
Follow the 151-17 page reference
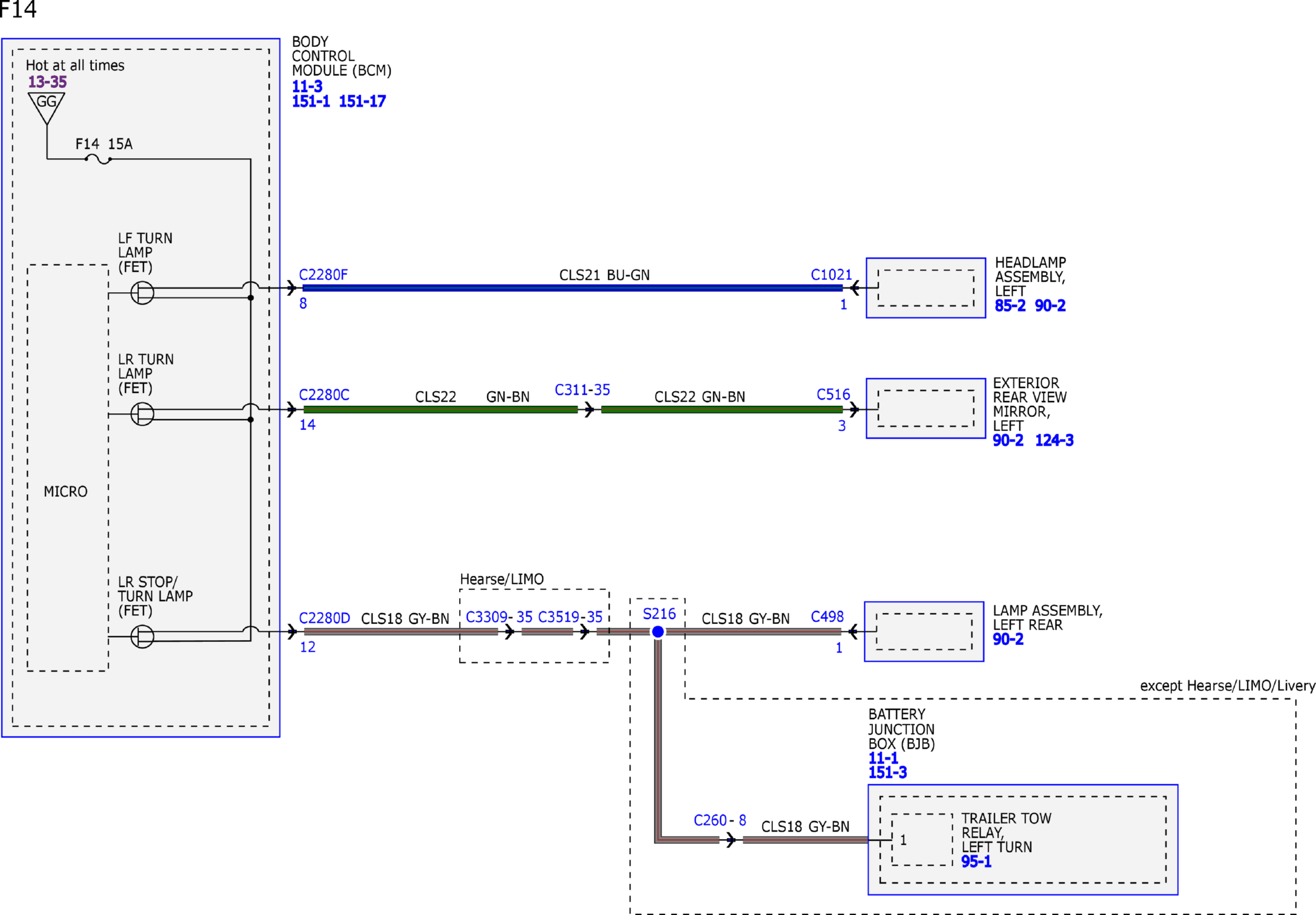pyautogui.click(x=363, y=101)
